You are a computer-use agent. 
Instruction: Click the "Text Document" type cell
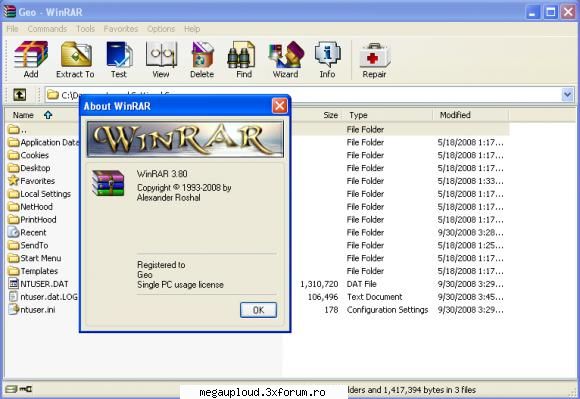coord(374,297)
